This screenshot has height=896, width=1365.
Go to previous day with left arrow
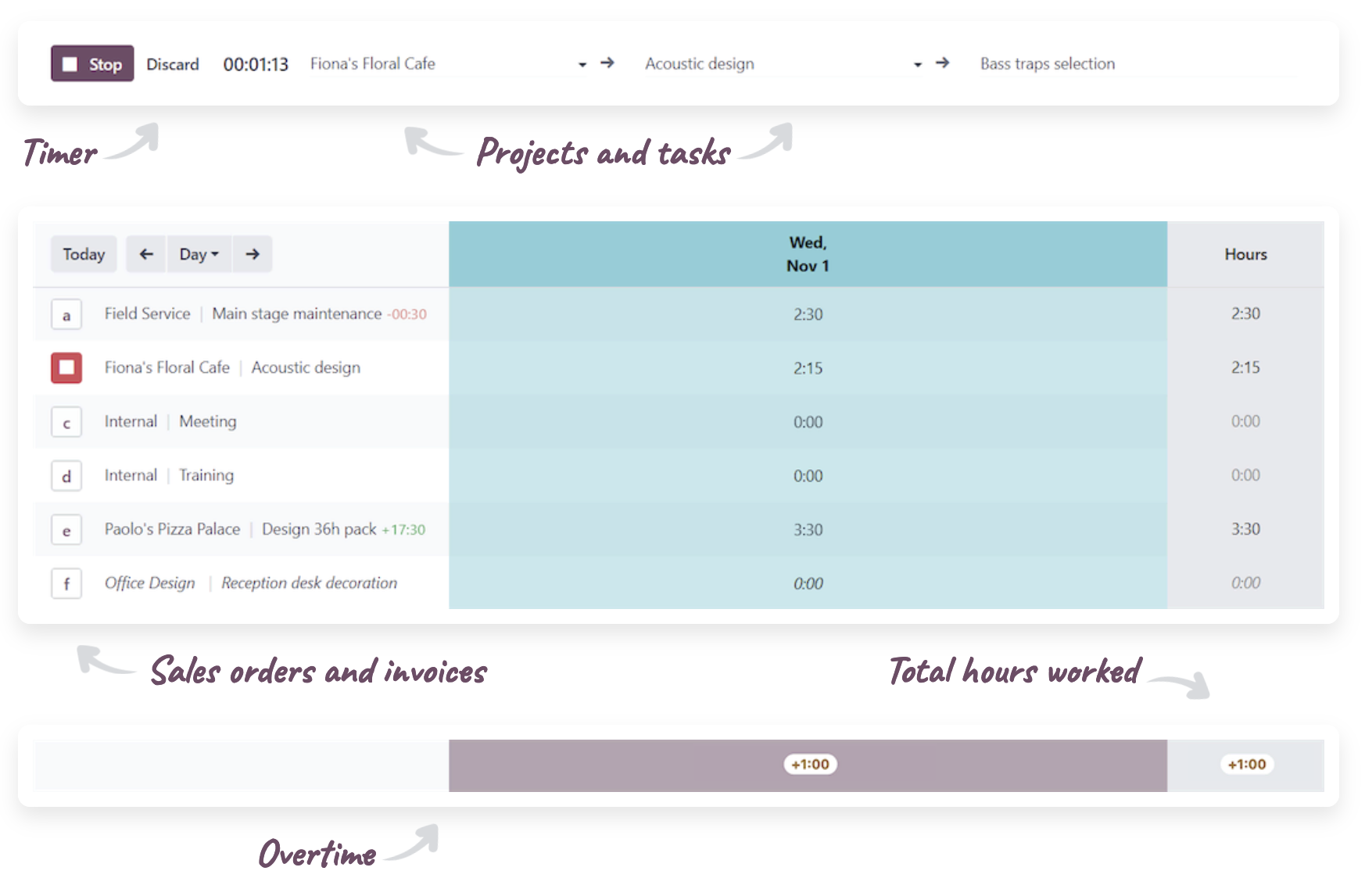[x=146, y=254]
